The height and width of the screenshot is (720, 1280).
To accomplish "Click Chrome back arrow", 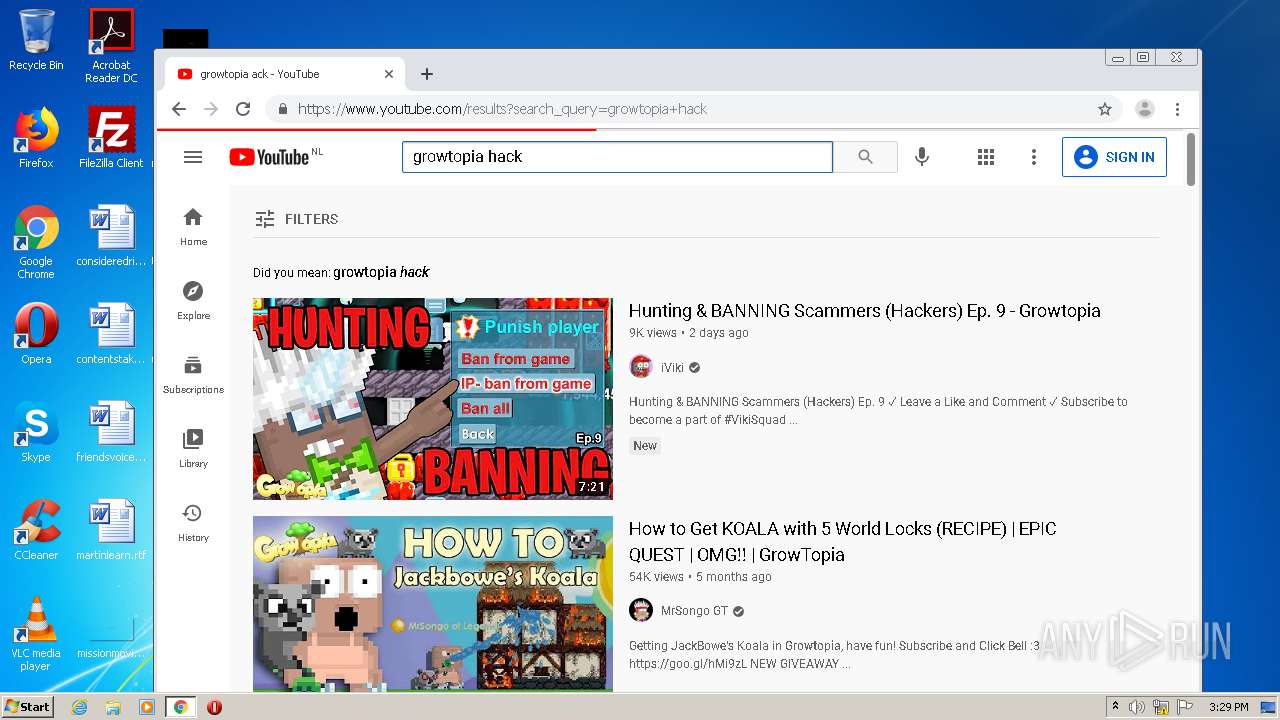I will click(179, 109).
